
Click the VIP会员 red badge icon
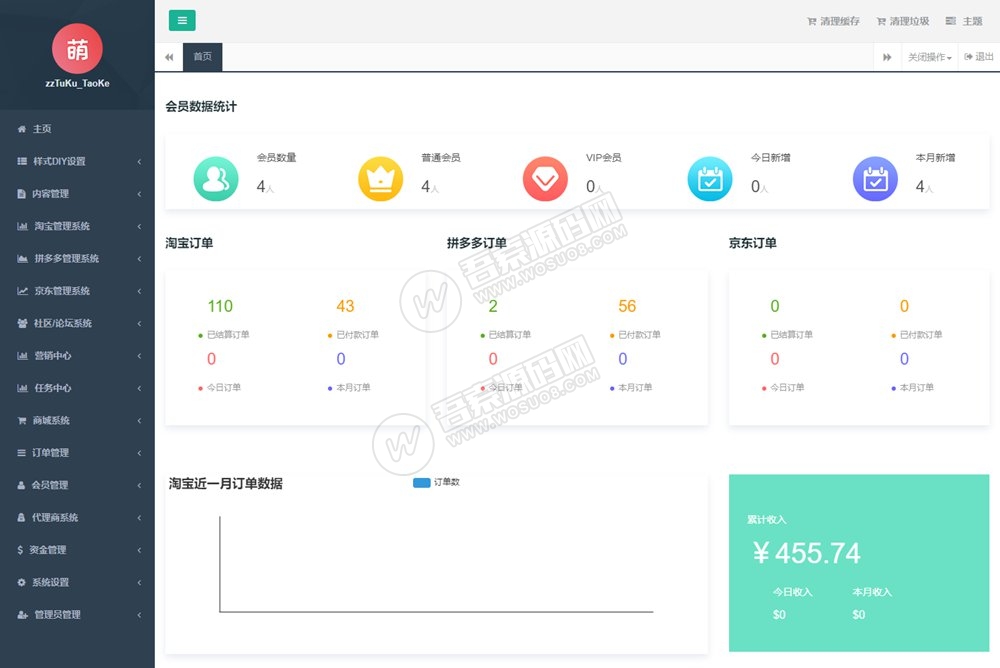tap(544, 180)
